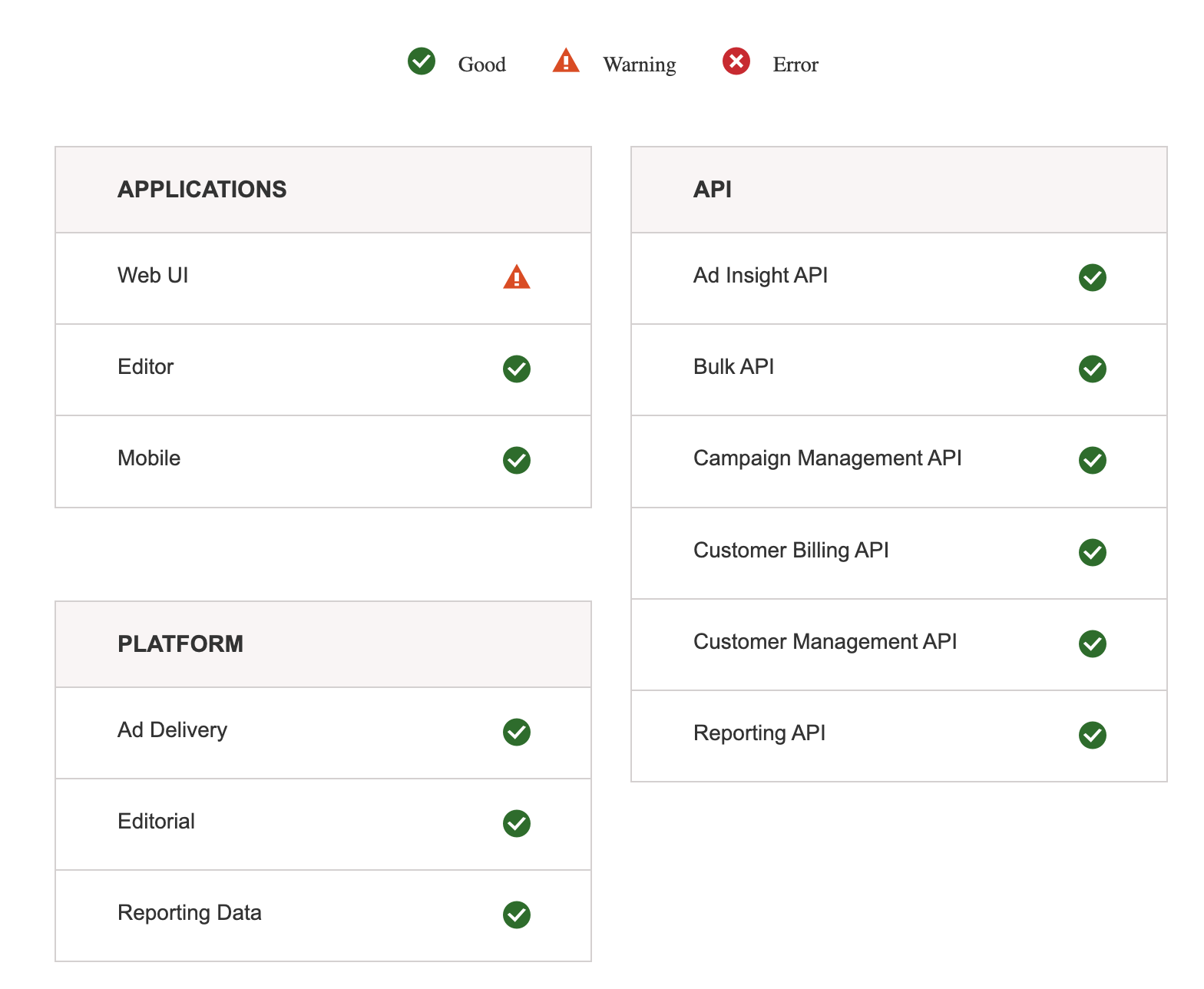The height and width of the screenshot is (989, 1204).
Task: Click the green Good legend icon
Action: [422, 61]
